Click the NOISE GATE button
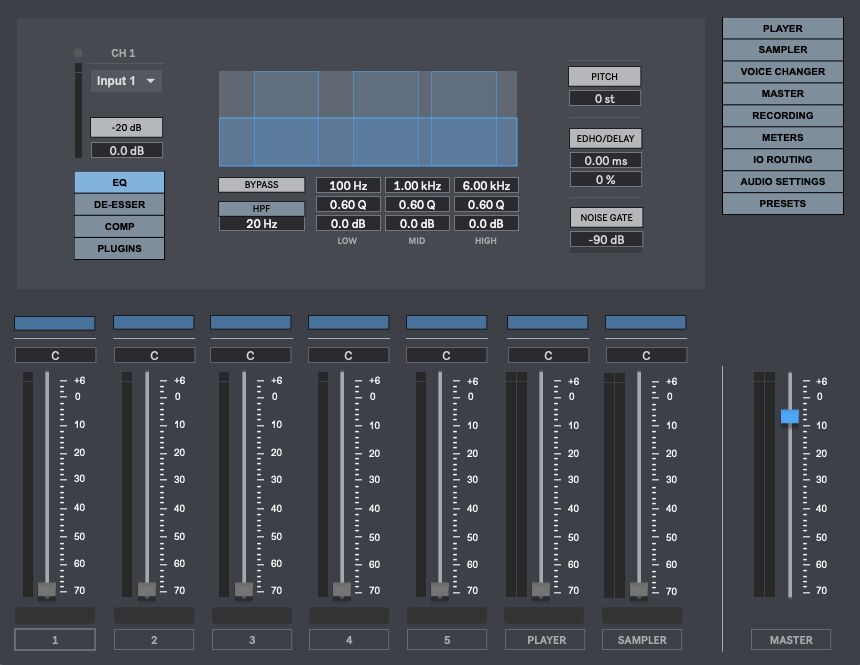860x665 pixels. [x=605, y=217]
